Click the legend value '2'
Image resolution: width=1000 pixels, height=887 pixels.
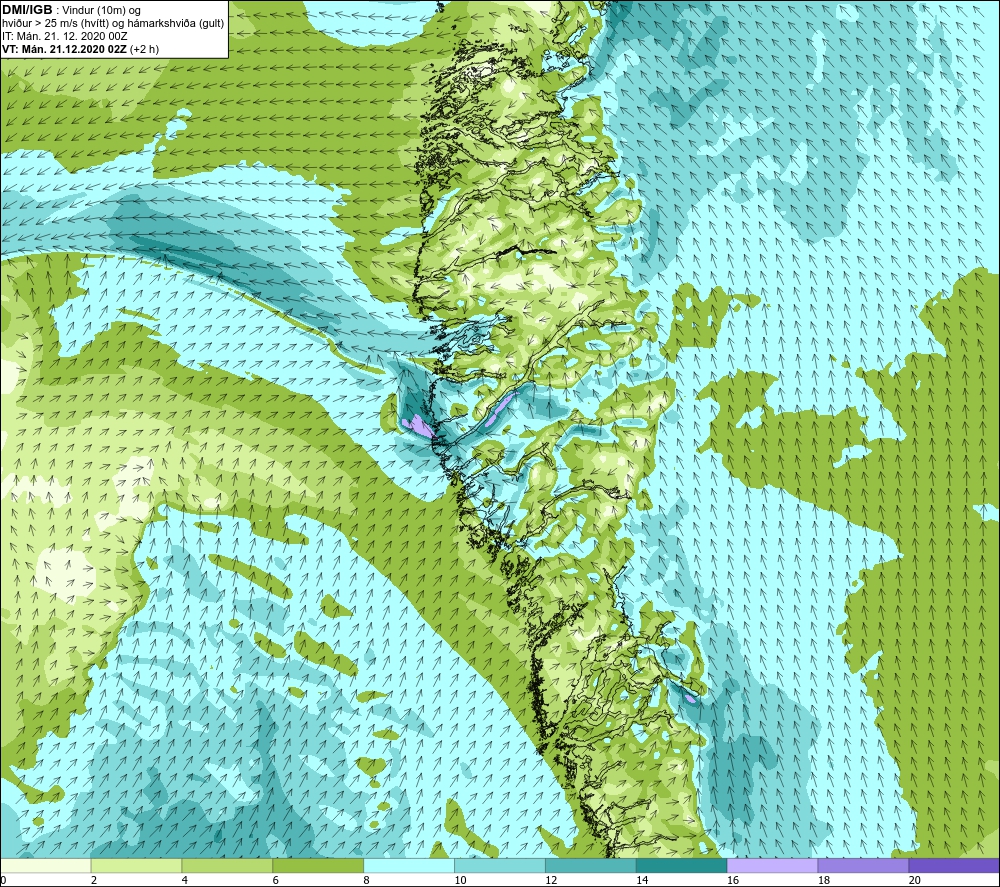94,880
